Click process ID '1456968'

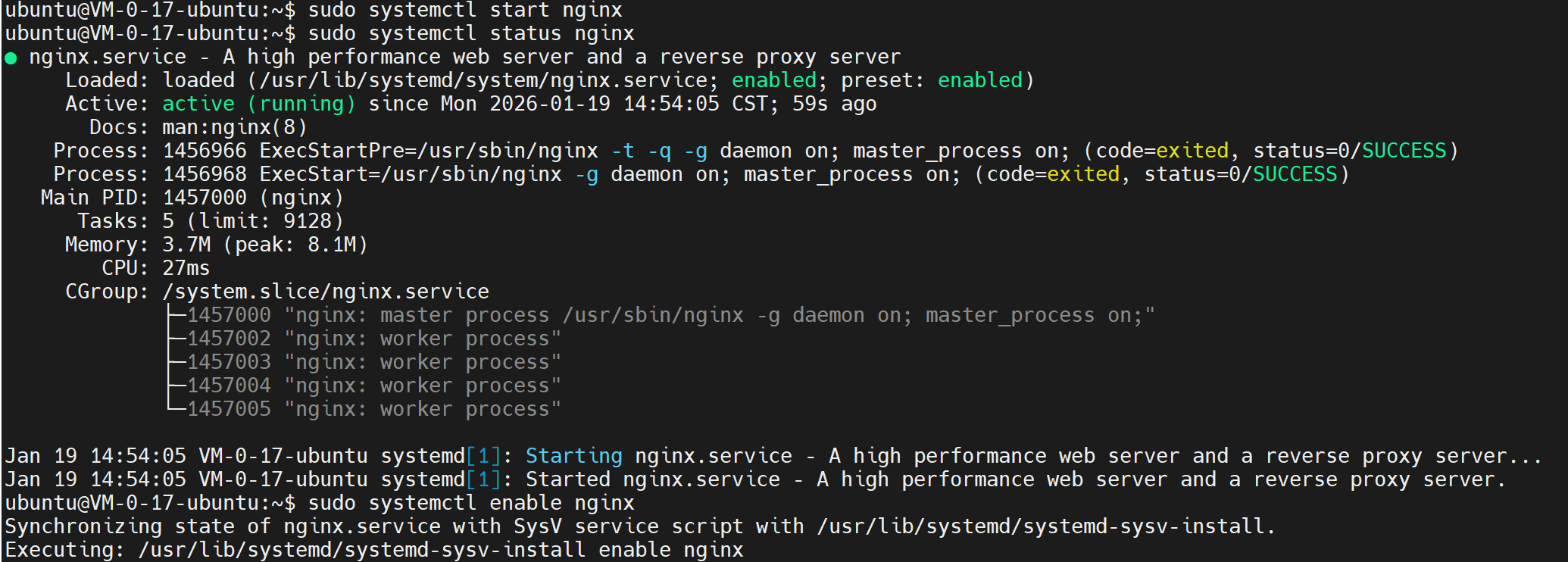coord(205,174)
